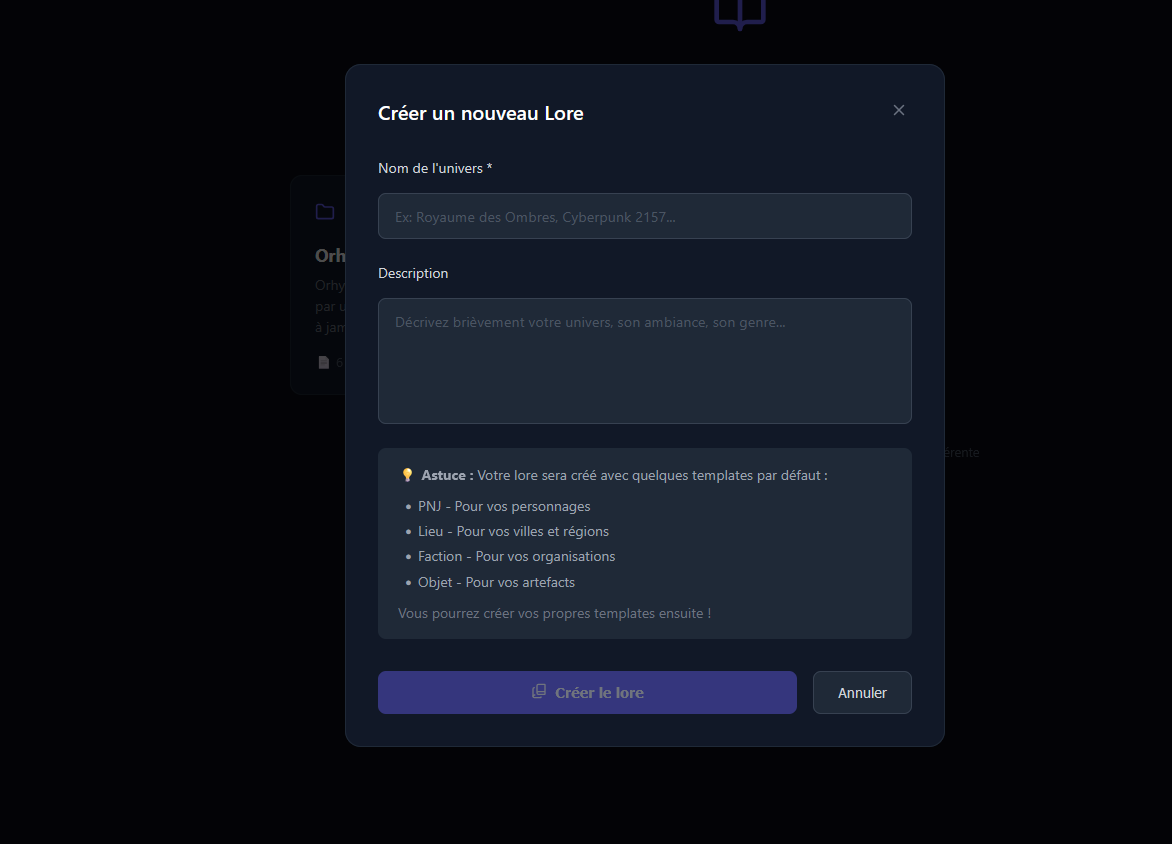The width and height of the screenshot is (1172, 844).
Task: Click the Vous pourrez créer vos propres templates text
Action: (555, 613)
